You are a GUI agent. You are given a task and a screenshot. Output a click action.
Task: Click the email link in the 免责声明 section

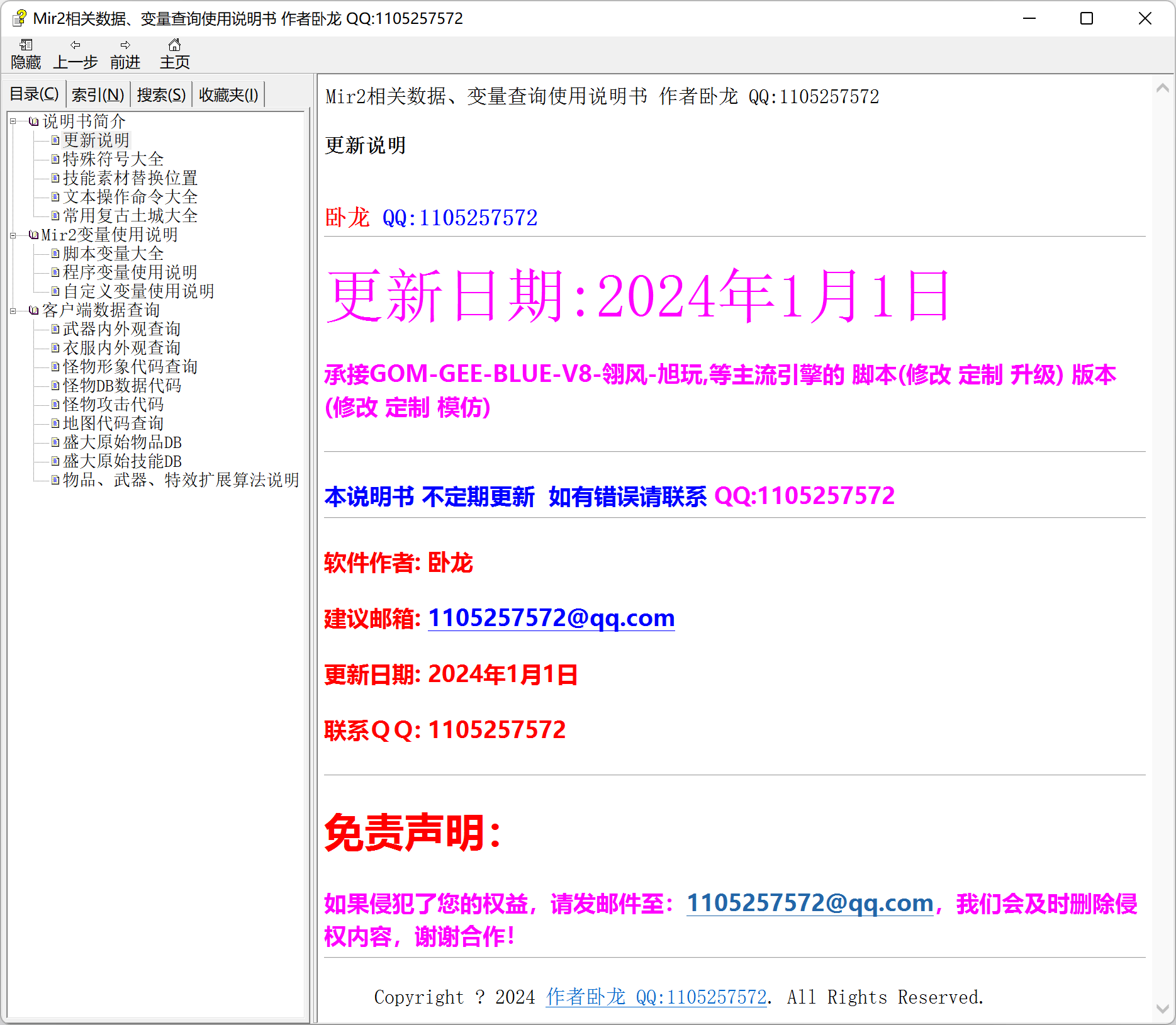coord(810,903)
